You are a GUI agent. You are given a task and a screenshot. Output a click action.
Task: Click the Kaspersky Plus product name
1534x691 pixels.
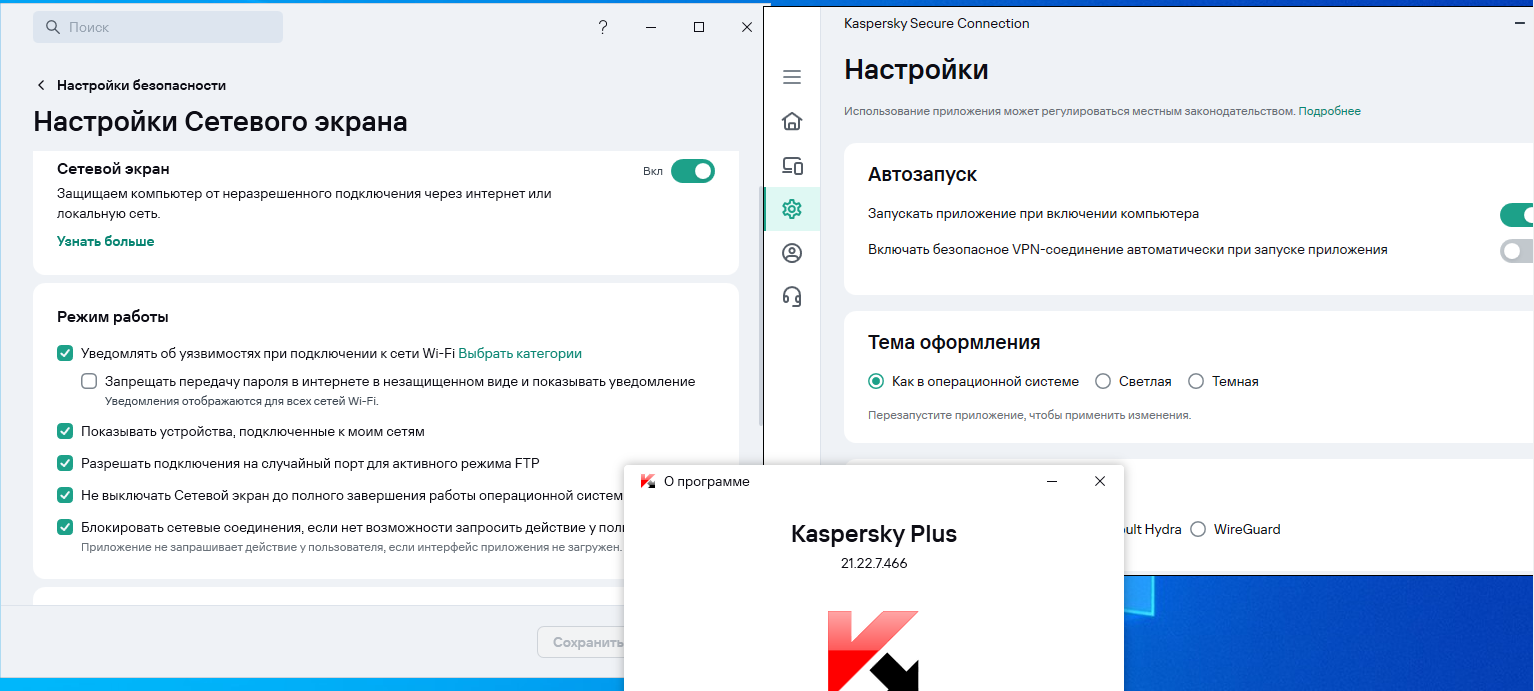[x=874, y=534]
